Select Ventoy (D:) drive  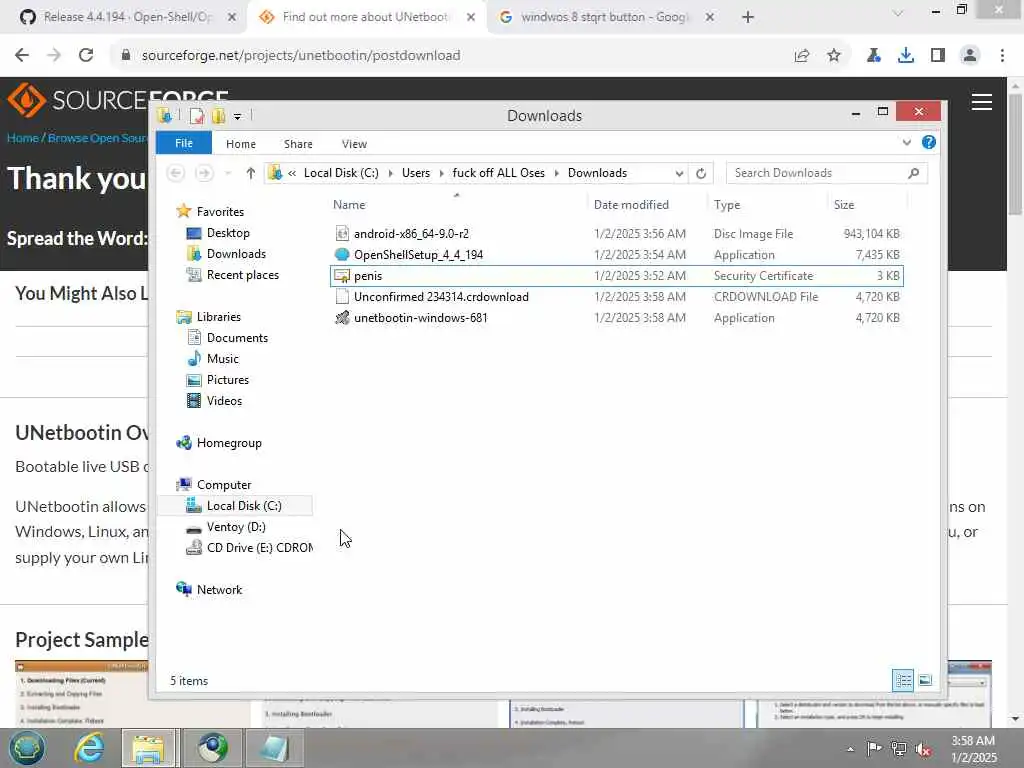pyautogui.click(x=236, y=527)
